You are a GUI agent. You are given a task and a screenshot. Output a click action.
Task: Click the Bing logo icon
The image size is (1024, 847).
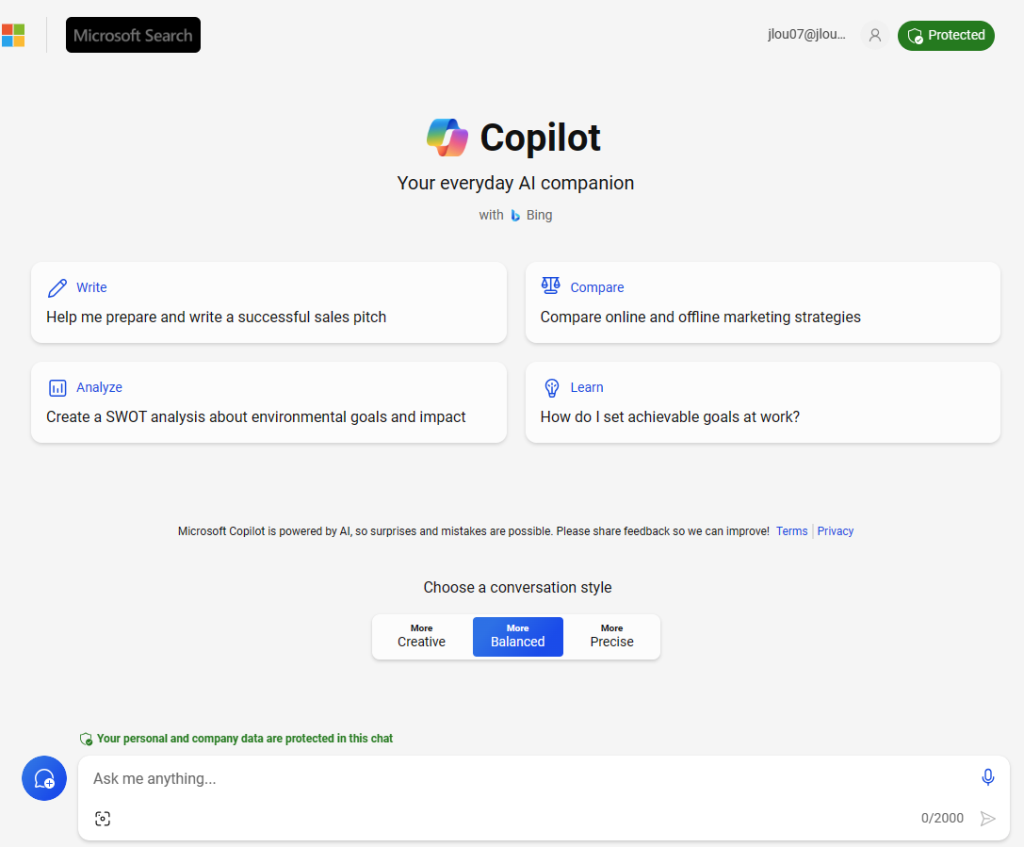click(515, 216)
